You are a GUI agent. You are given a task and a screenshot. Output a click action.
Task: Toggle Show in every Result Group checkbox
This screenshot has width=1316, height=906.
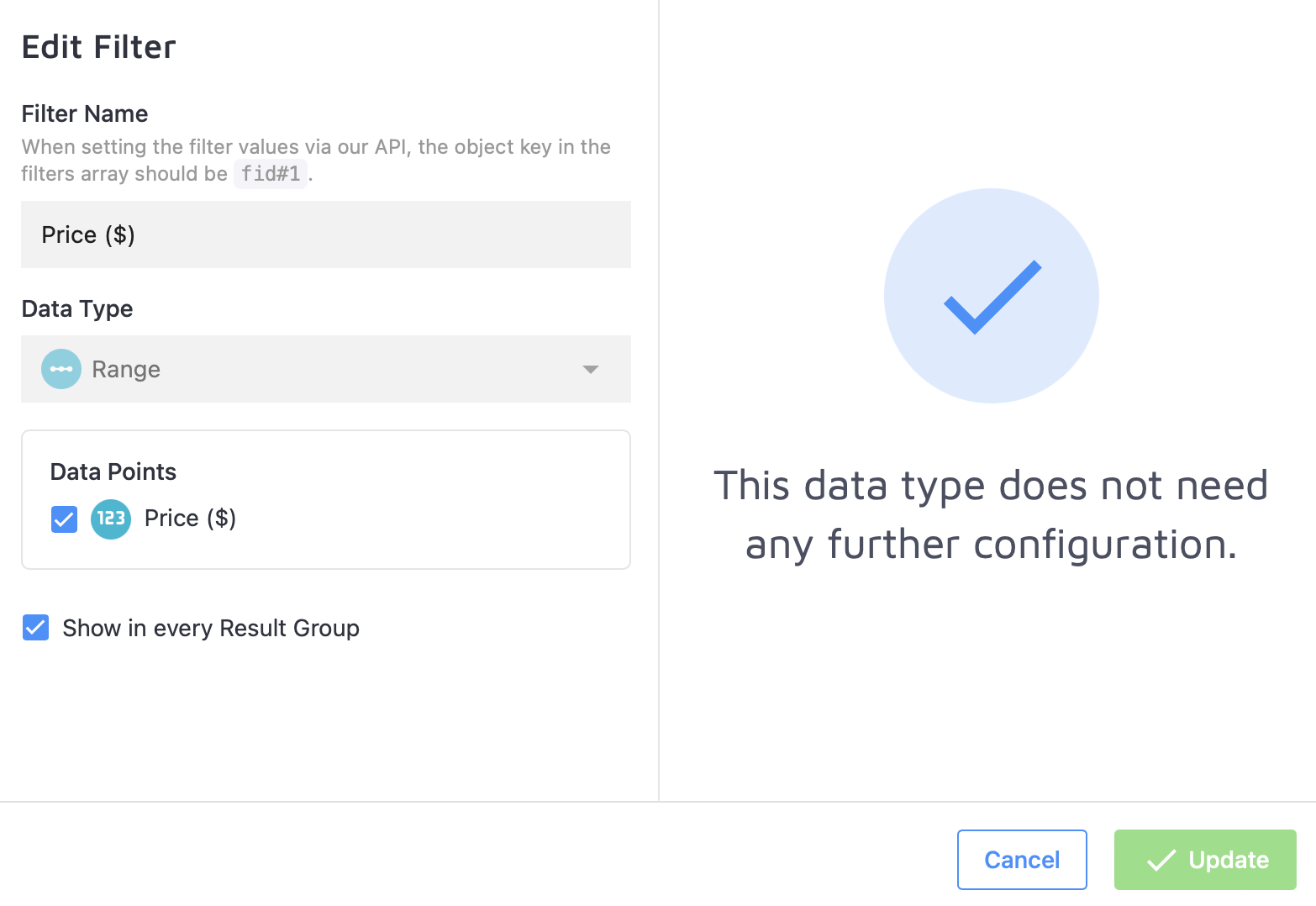click(x=35, y=628)
